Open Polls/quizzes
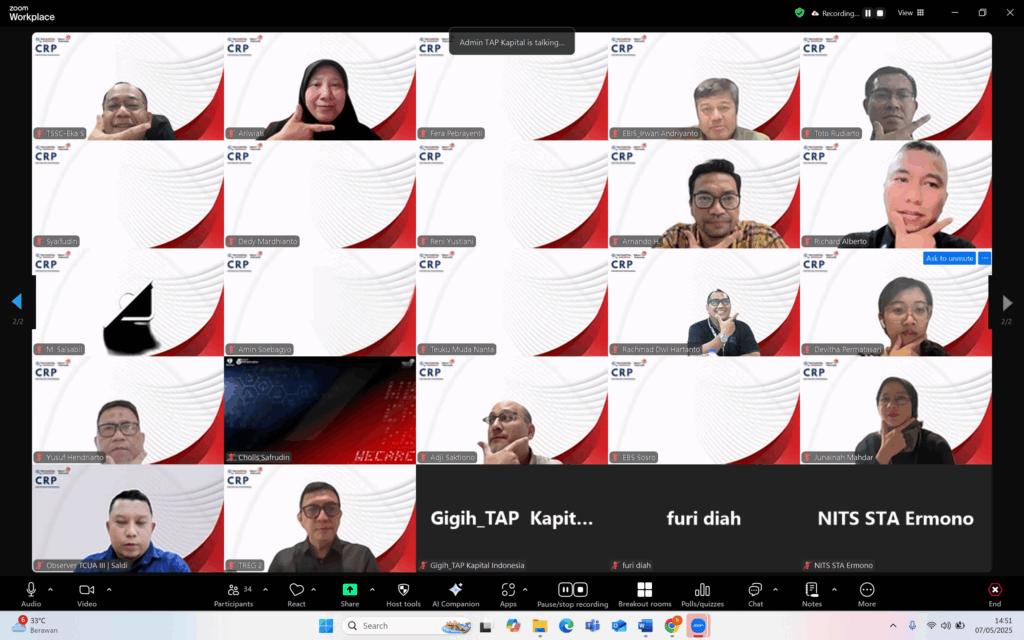 pos(703,594)
